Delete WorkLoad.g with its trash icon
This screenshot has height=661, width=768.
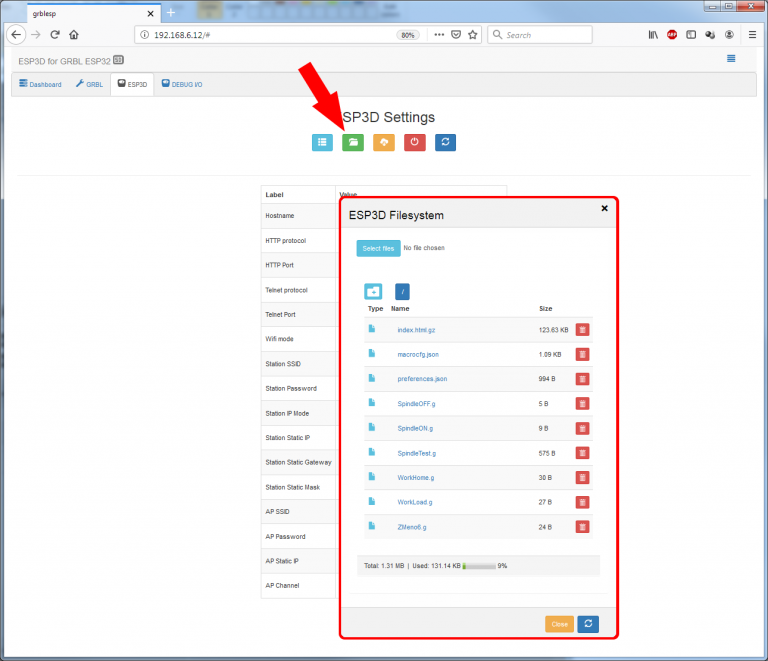pyautogui.click(x=582, y=502)
